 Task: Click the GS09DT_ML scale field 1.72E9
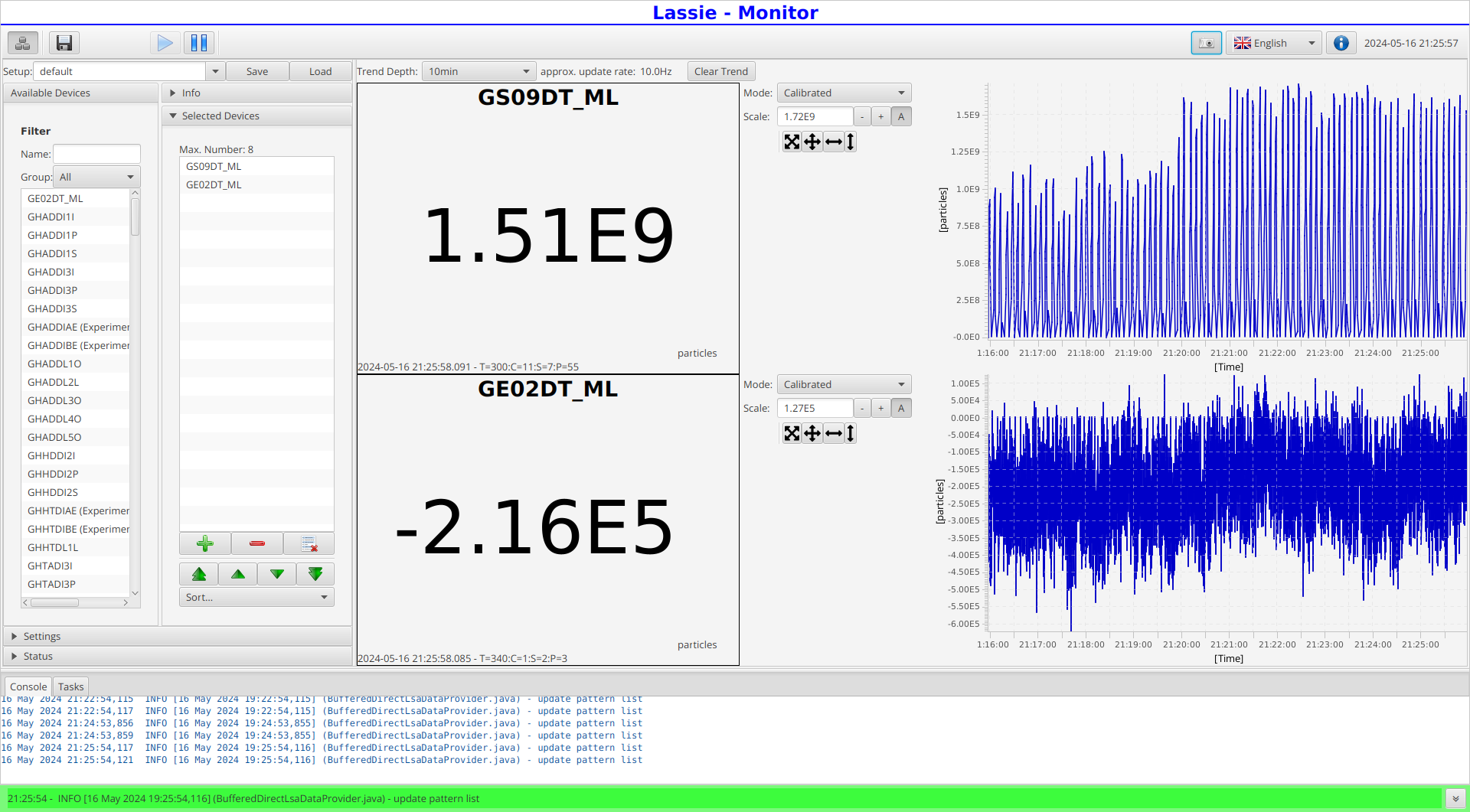click(815, 116)
